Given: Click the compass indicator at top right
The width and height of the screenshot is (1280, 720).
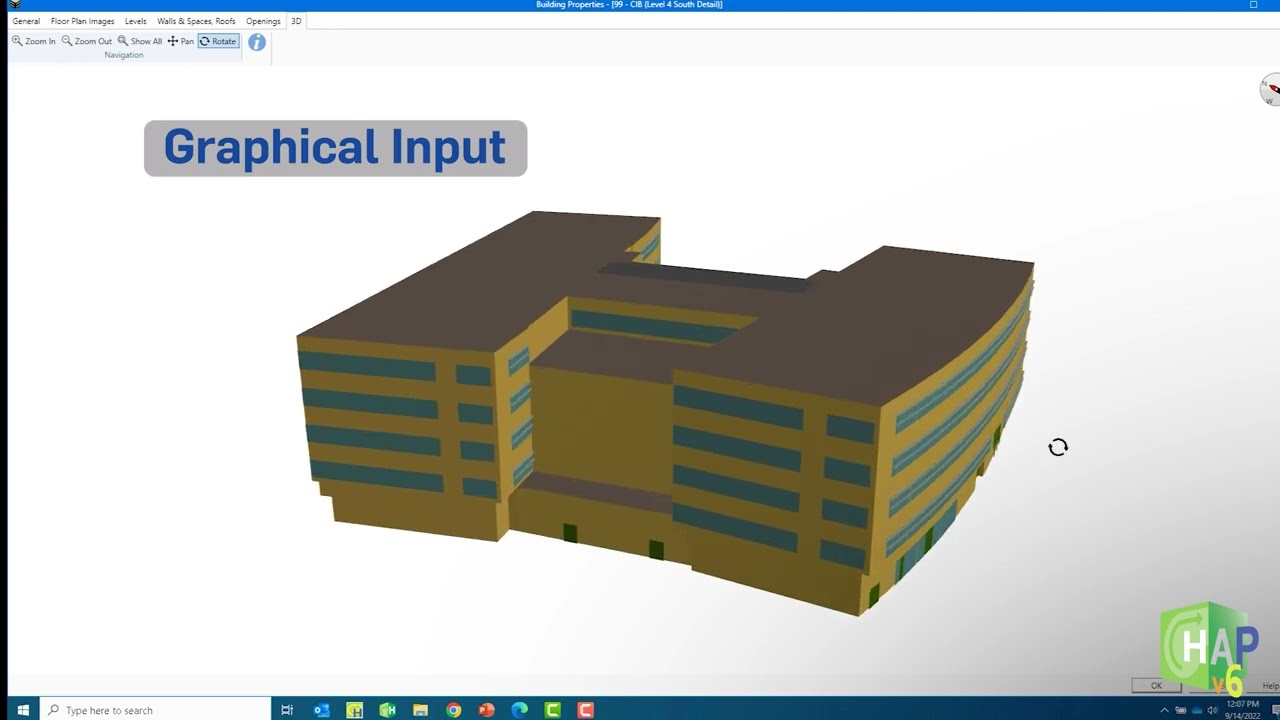Looking at the screenshot, I should 1270,89.
